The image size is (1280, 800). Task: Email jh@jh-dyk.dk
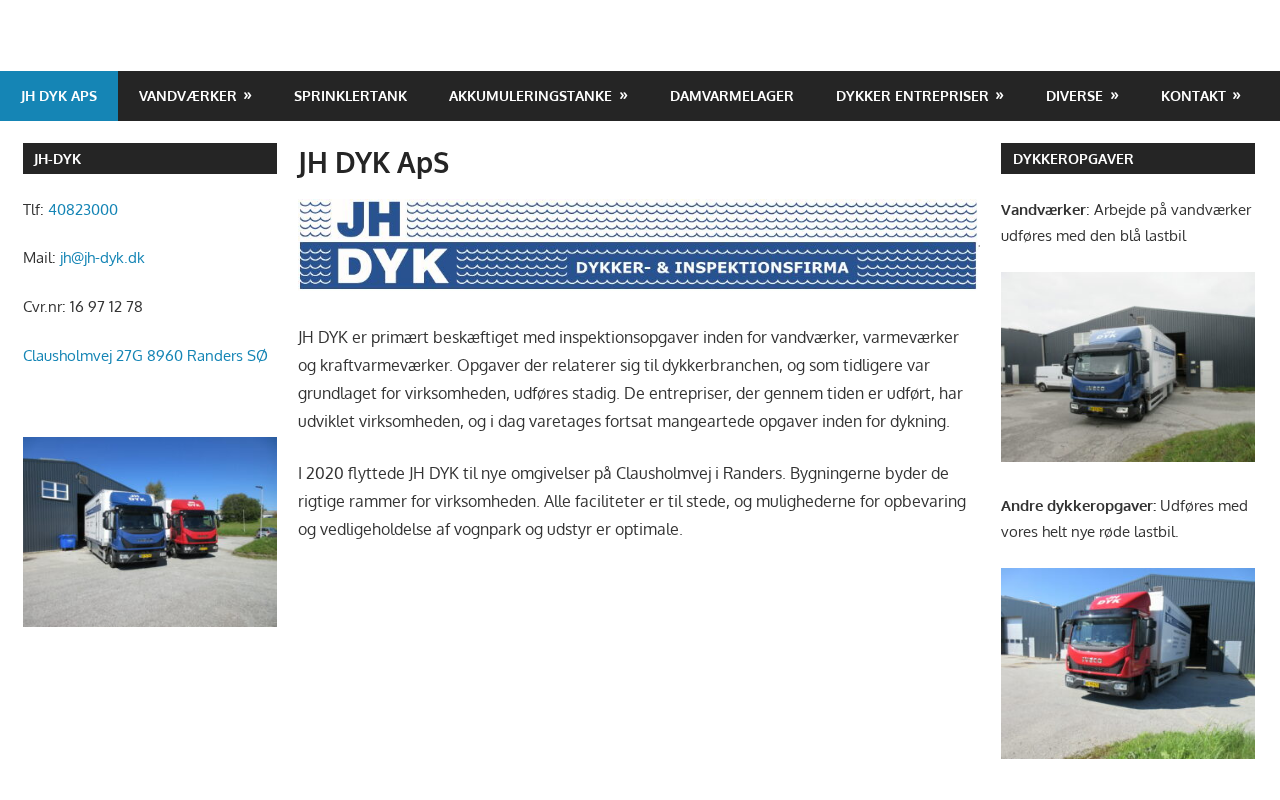pyautogui.click(x=102, y=258)
